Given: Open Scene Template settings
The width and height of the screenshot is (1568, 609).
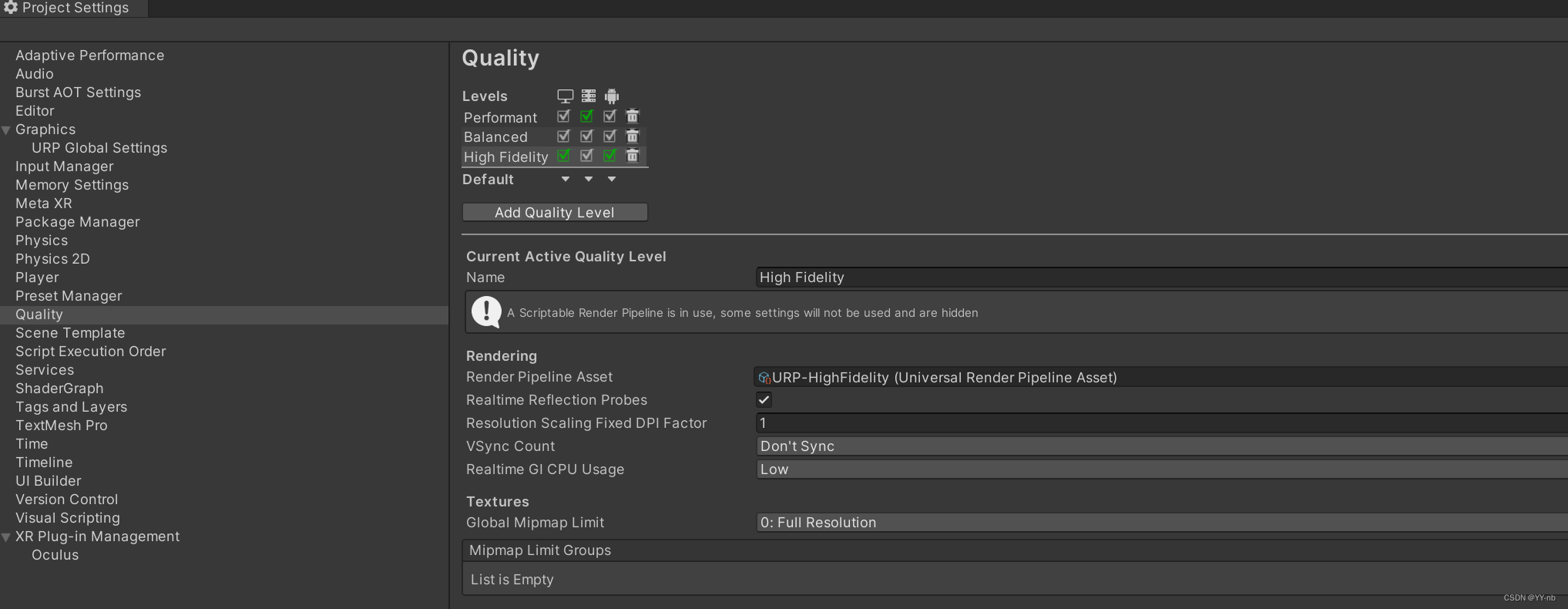Looking at the screenshot, I should point(70,333).
